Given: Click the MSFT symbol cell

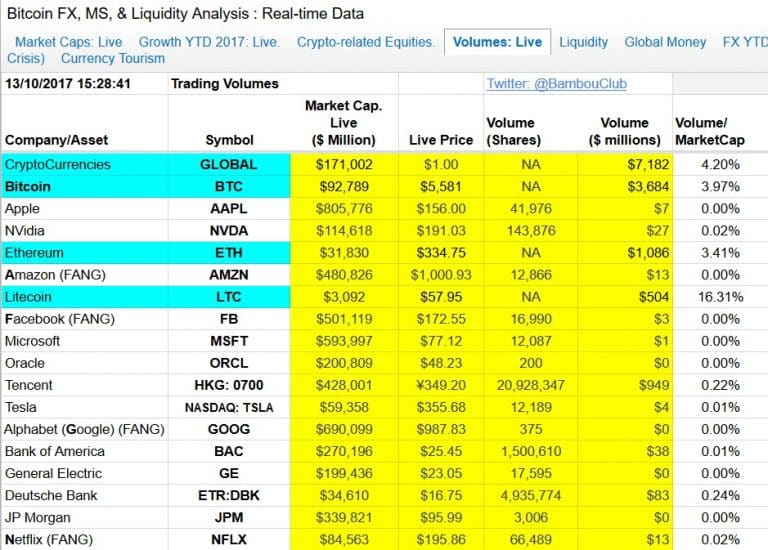Looking at the screenshot, I should 229,341.
